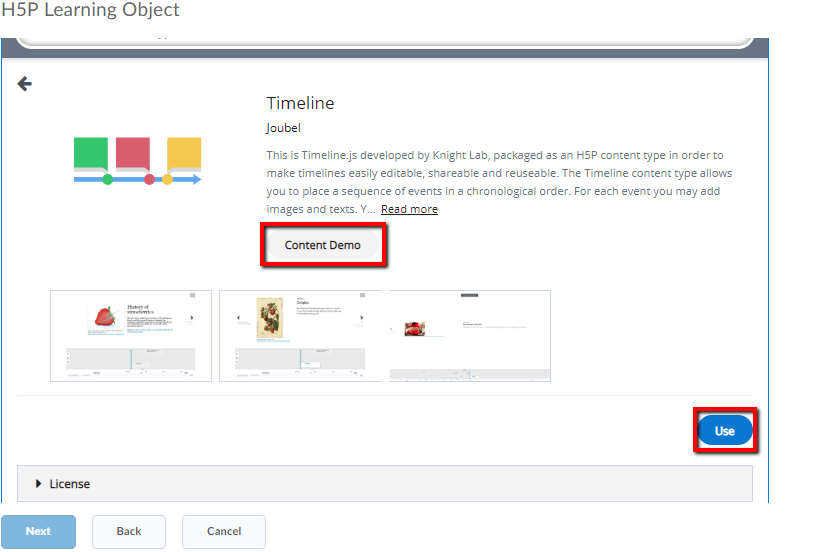Follow the Read more link
The width and height of the screenshot is (820, 552).
tap(409, 209)
